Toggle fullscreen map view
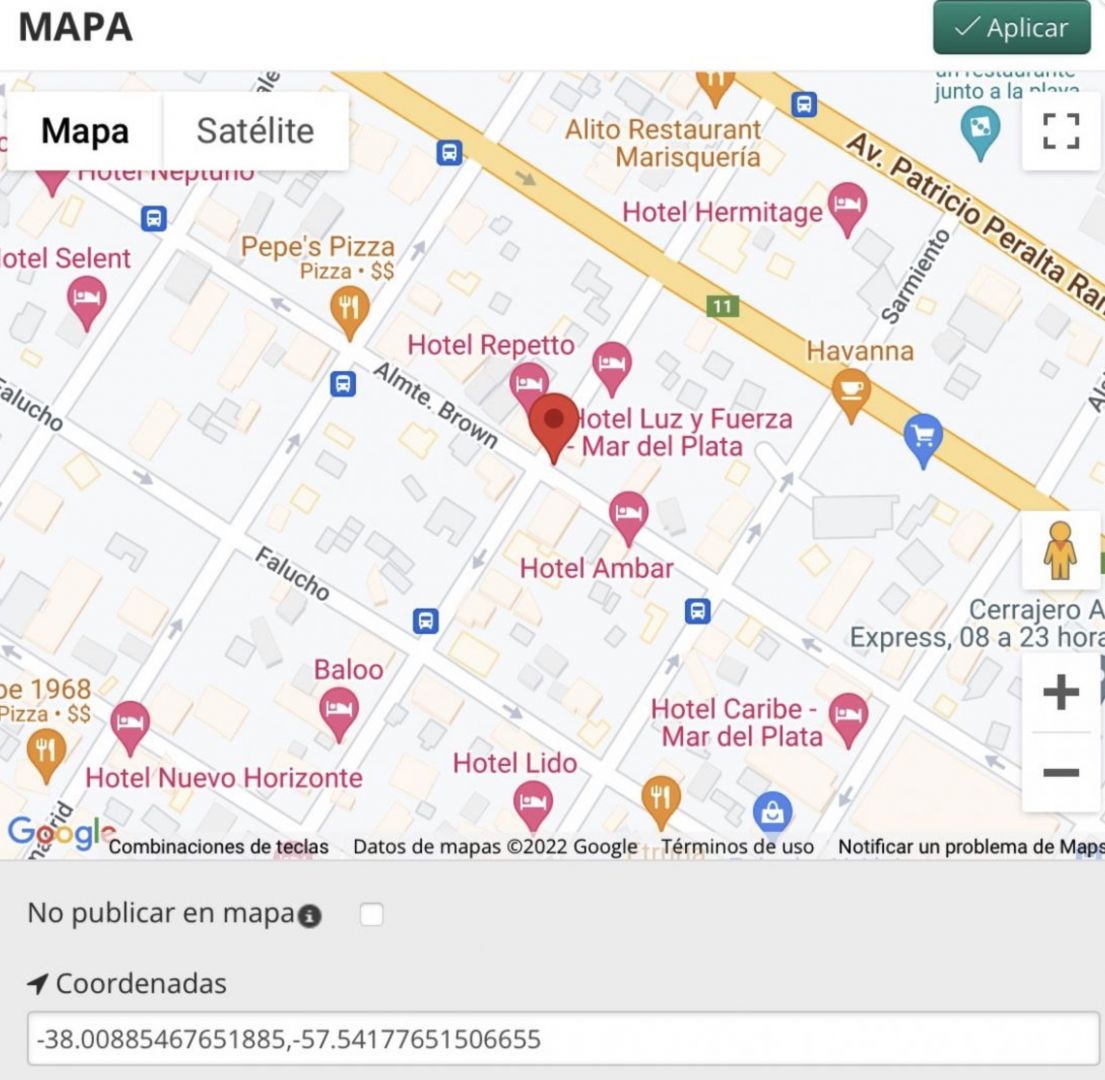This screenshot has height=1080, width=1105. pyautogui.click(x=1061, y=131)
